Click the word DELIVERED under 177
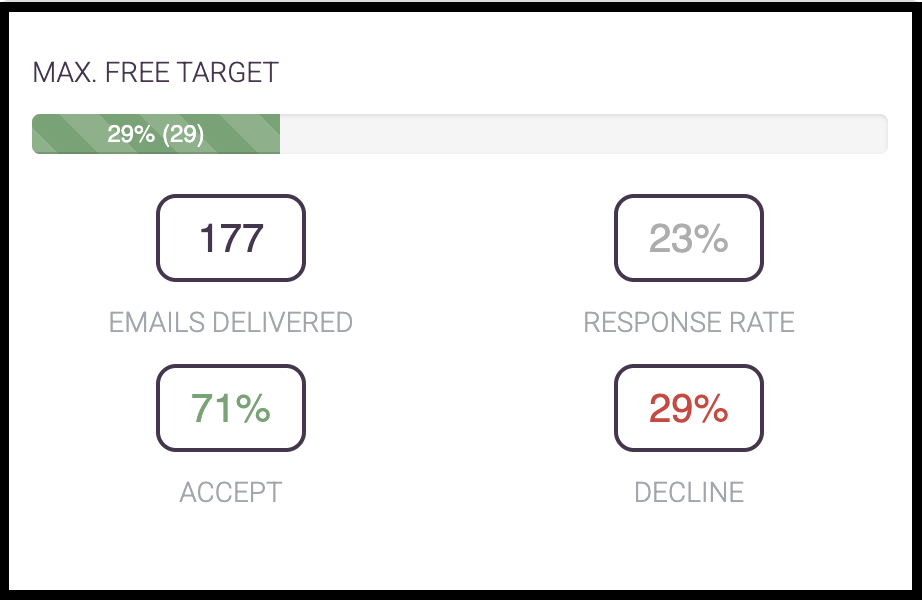Image resolution: width=922 pixels, height=602 pixels. click(x=282, y=322)
